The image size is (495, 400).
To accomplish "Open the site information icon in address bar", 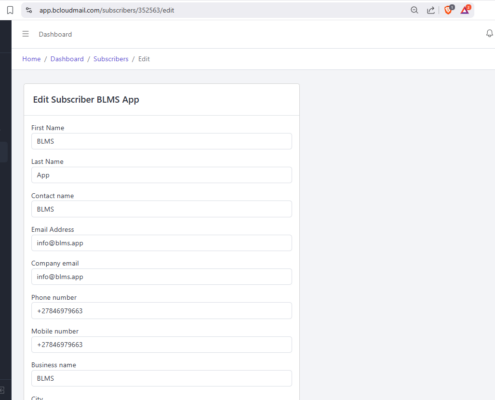I will (29, 10).
